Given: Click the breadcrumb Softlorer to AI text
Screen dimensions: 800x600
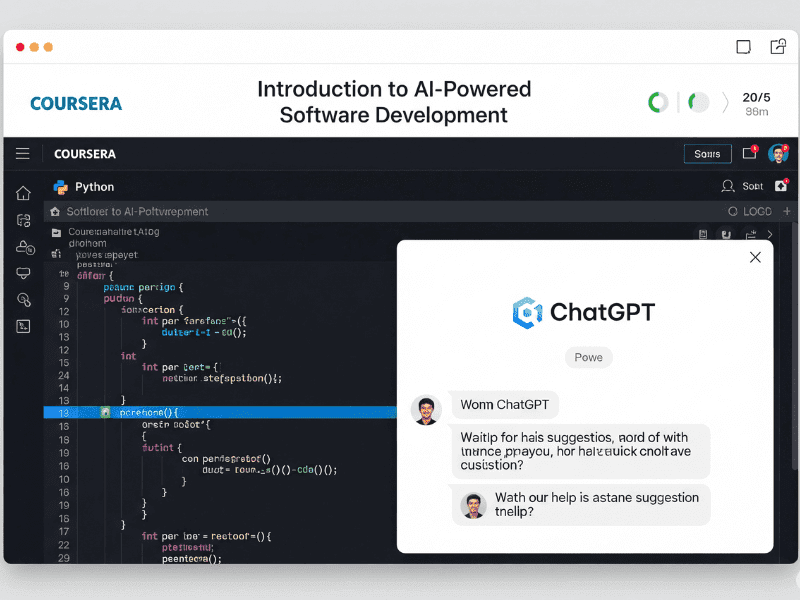Looking at the screenshot, I should coord(137,211).
